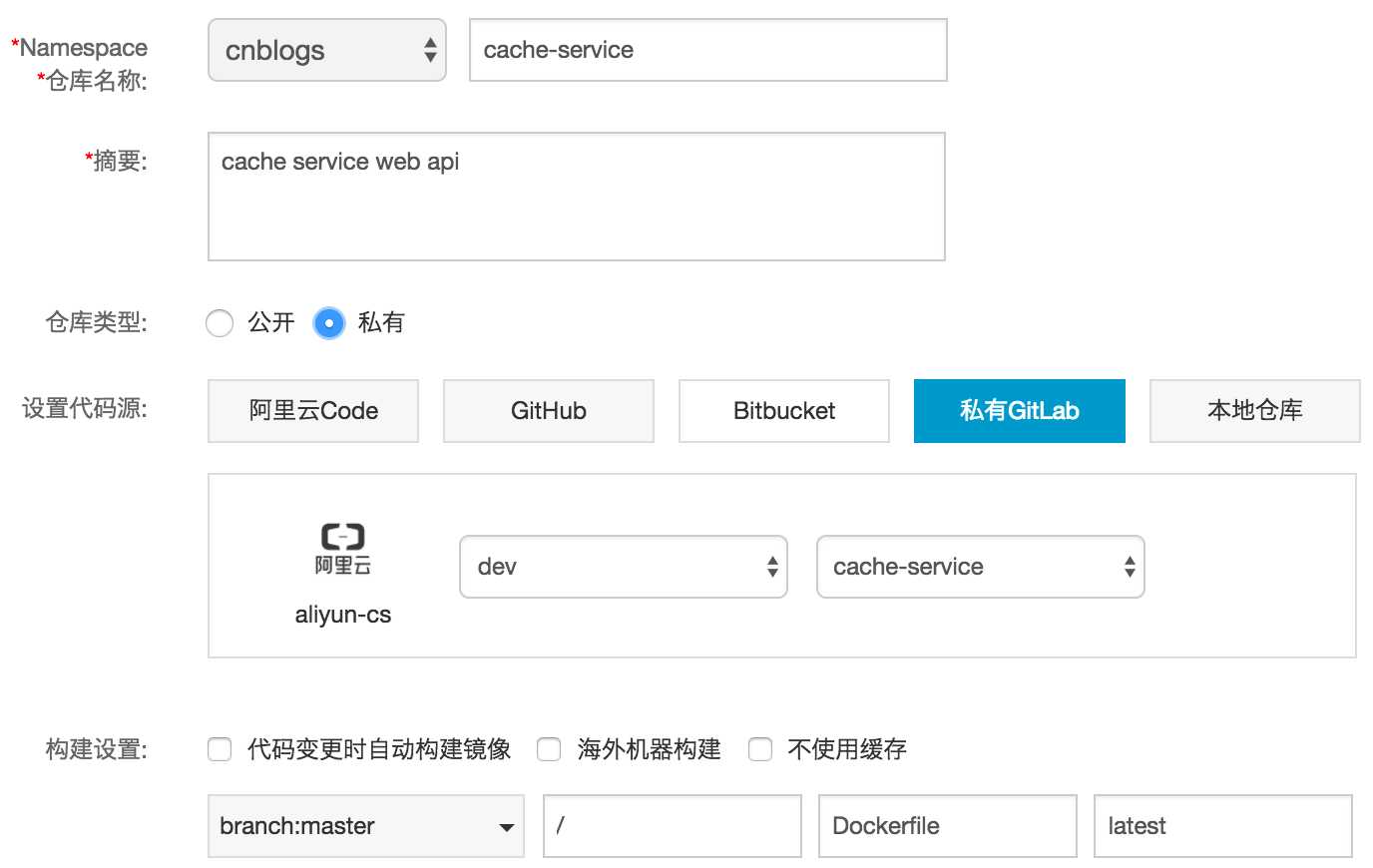1373x868 pixels.
Task: Click the 阿里云 aliyun-cs logo icon
Action: coord(342,548)
